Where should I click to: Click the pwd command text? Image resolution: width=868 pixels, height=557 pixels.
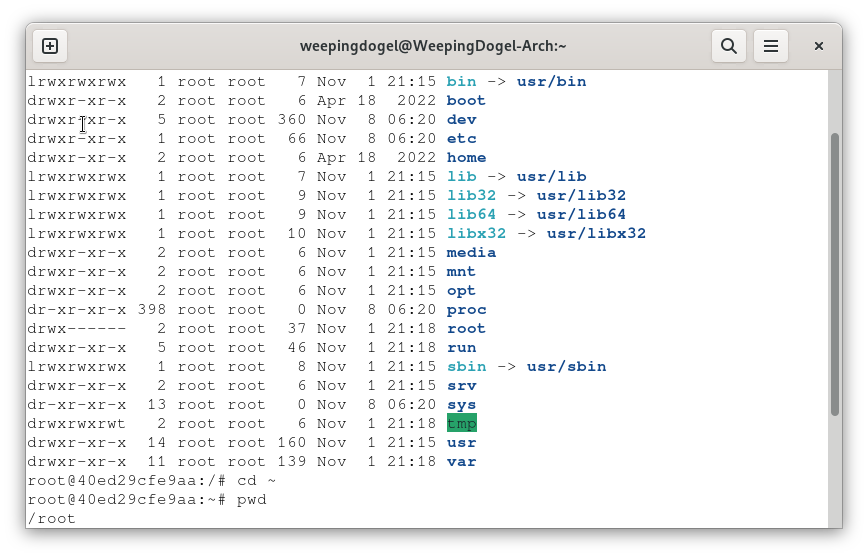252,500
